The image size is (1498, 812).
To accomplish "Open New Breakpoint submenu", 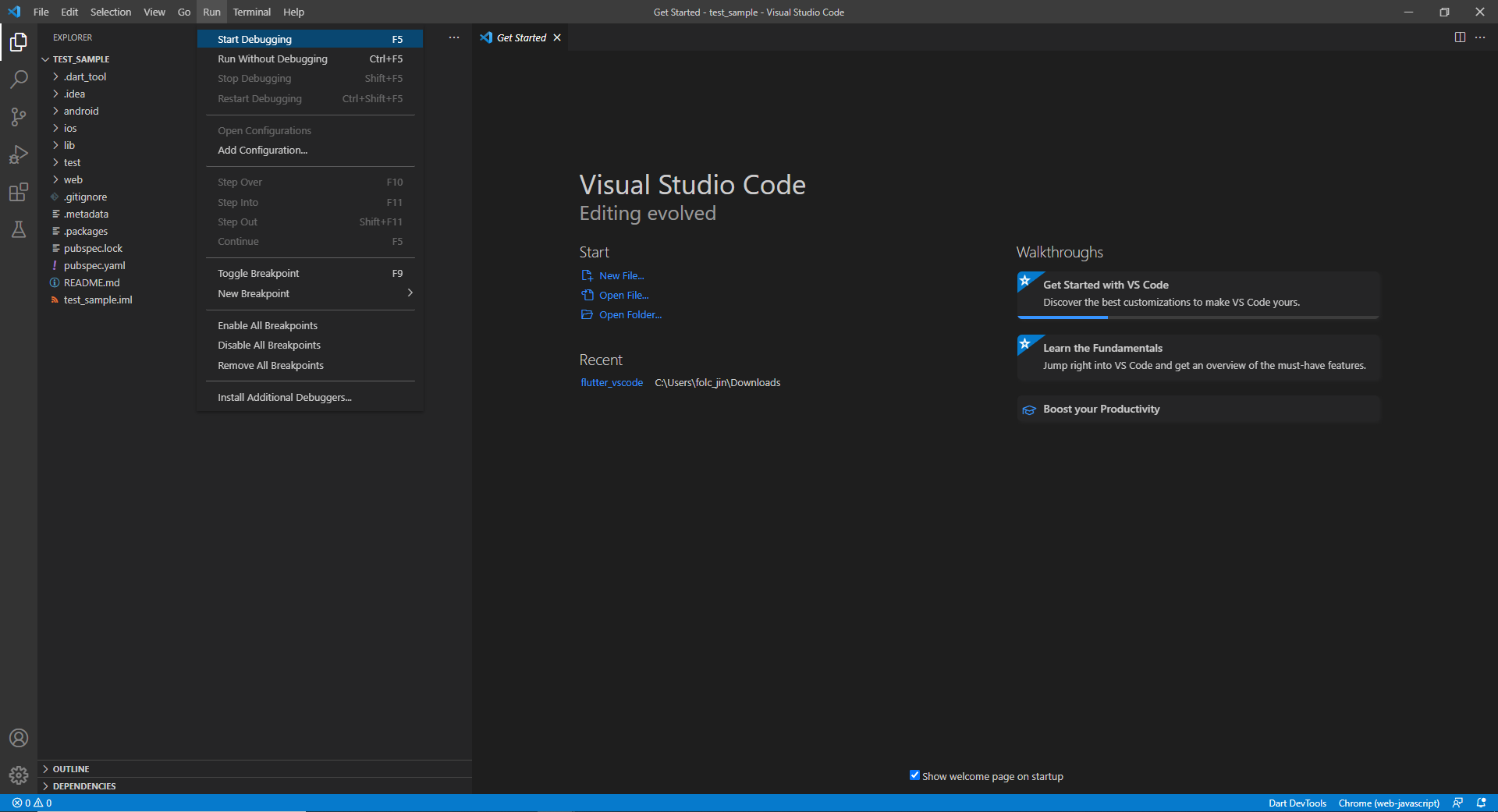I will [311, 293].
